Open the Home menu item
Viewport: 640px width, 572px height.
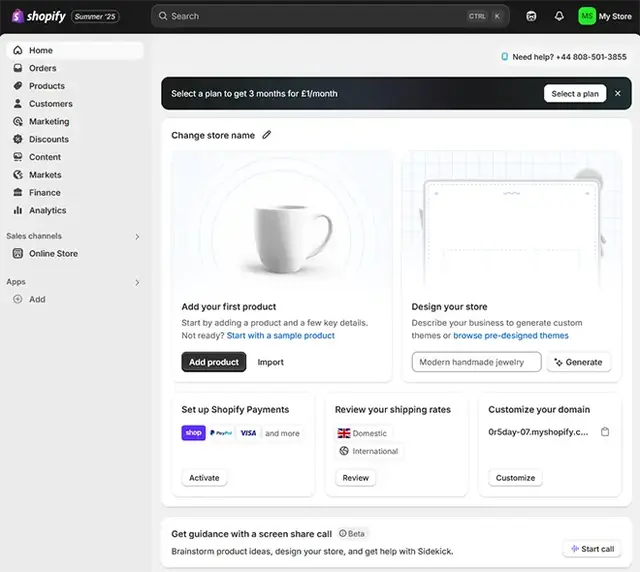tap(75, 50)
